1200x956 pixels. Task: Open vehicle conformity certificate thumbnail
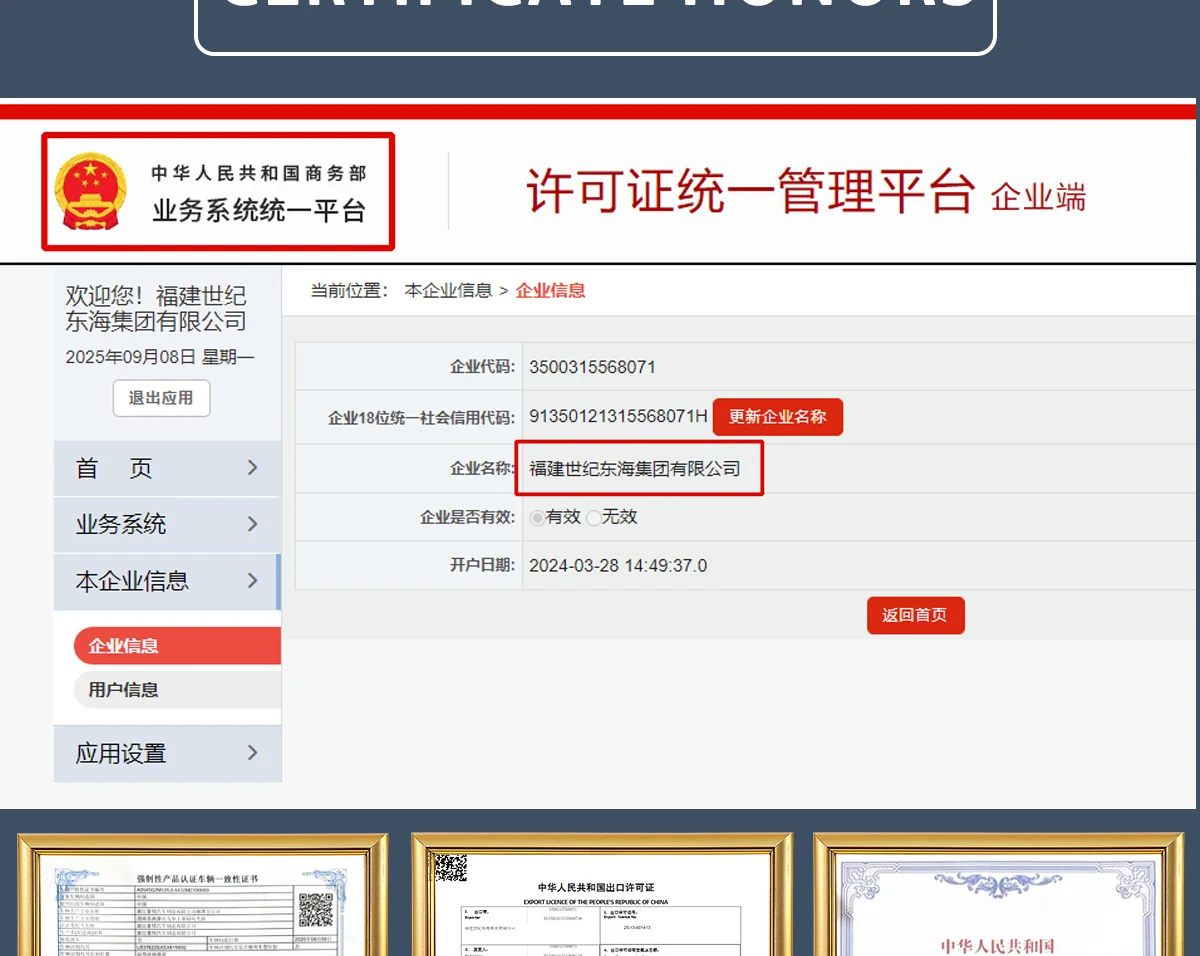click(x=203, y=894)
